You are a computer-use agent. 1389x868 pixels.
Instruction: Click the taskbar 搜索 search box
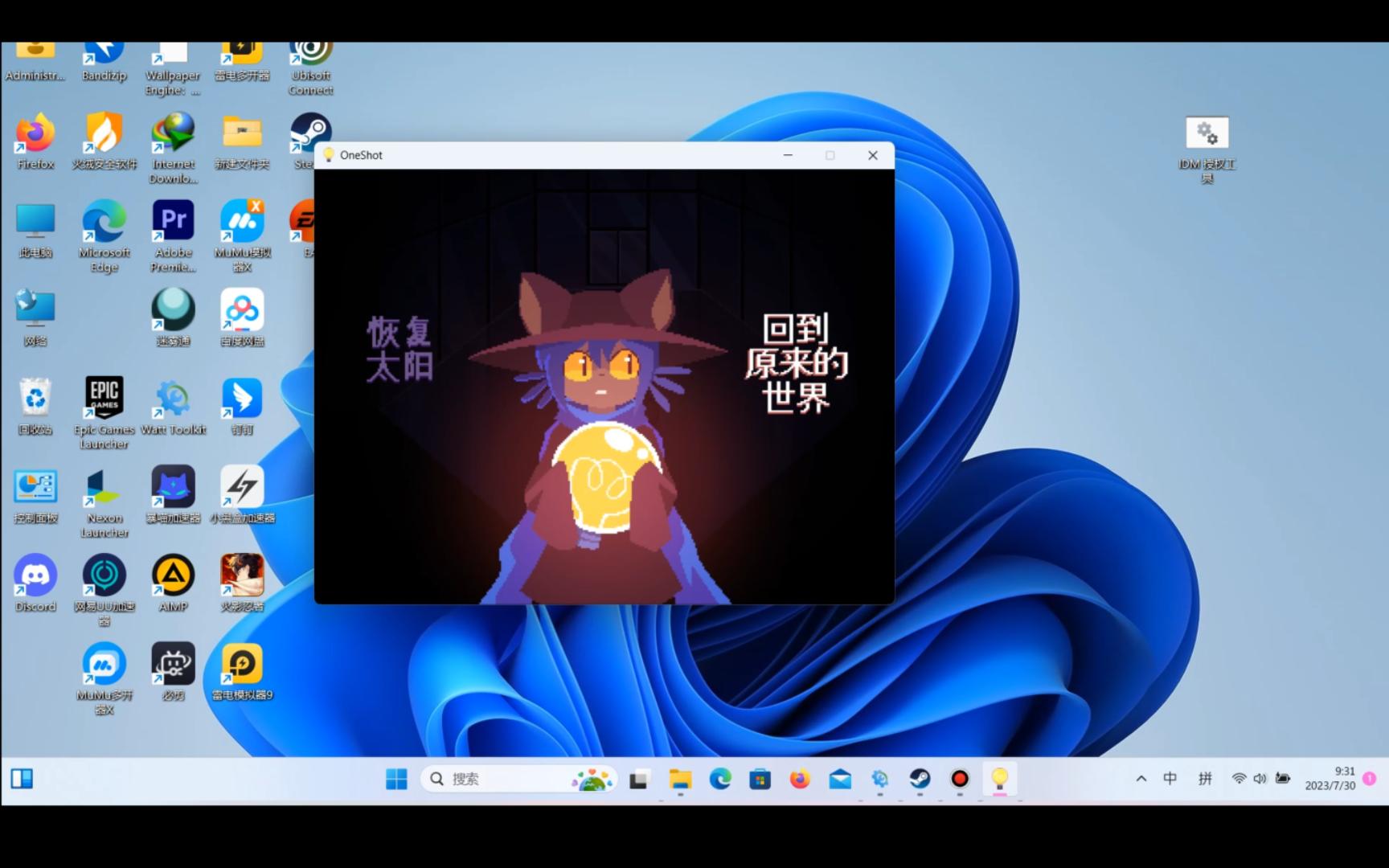click(518, 779)
